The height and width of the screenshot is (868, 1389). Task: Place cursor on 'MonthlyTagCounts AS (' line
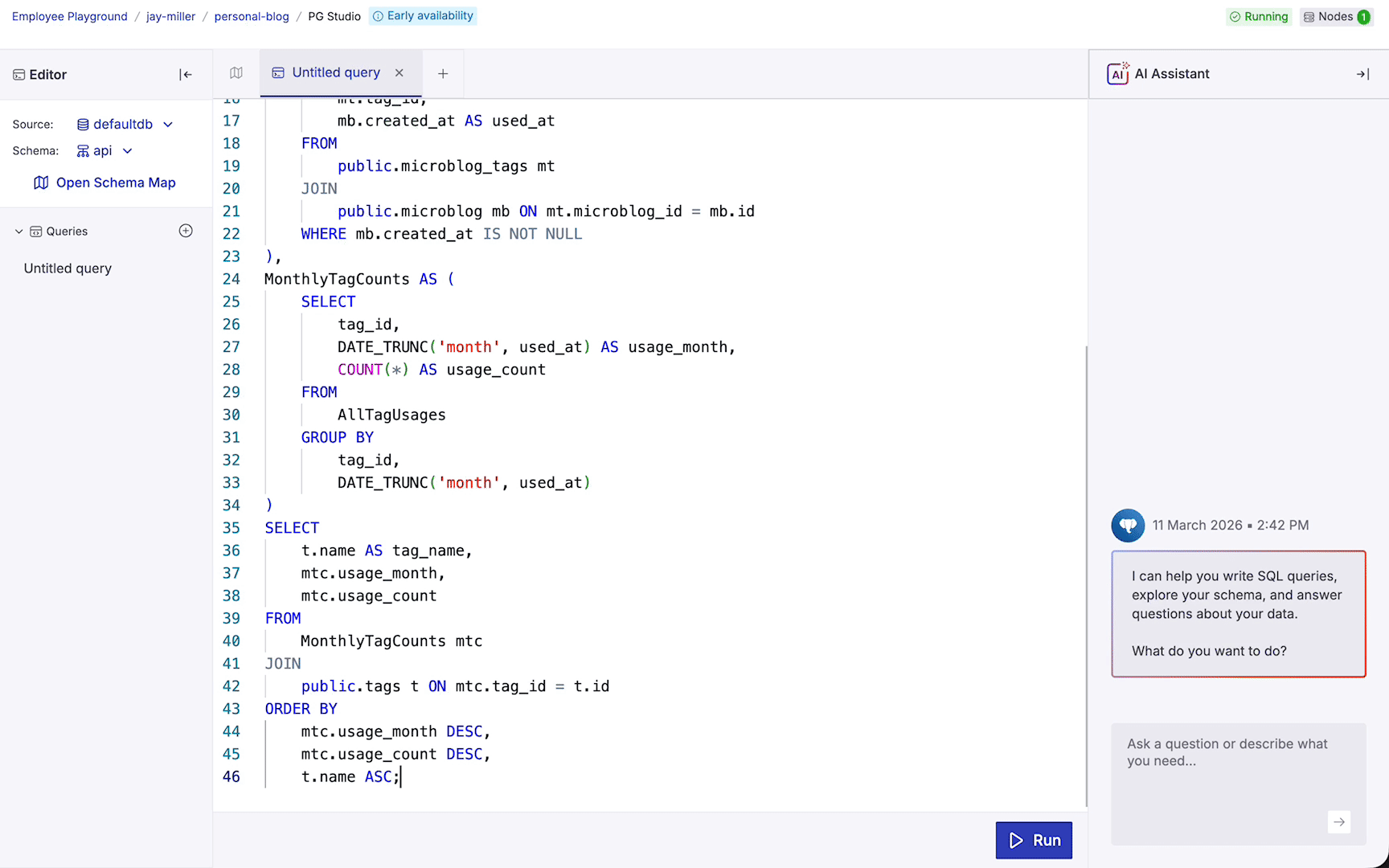click(359, 279)
